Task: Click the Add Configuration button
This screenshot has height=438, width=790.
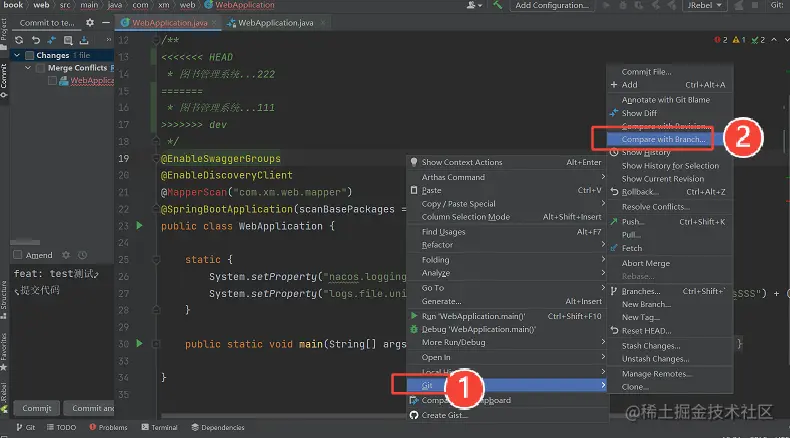Action: coord(552,5)
